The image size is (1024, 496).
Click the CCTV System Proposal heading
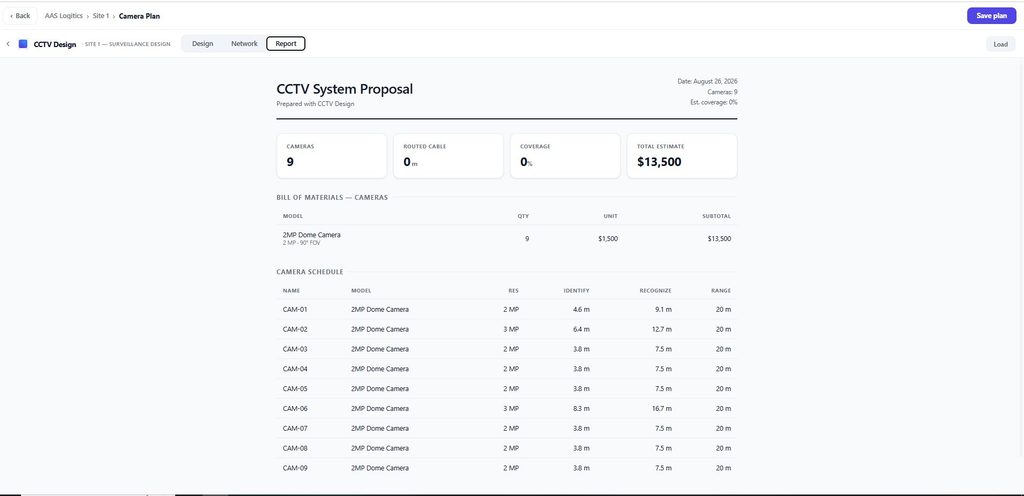344,89
